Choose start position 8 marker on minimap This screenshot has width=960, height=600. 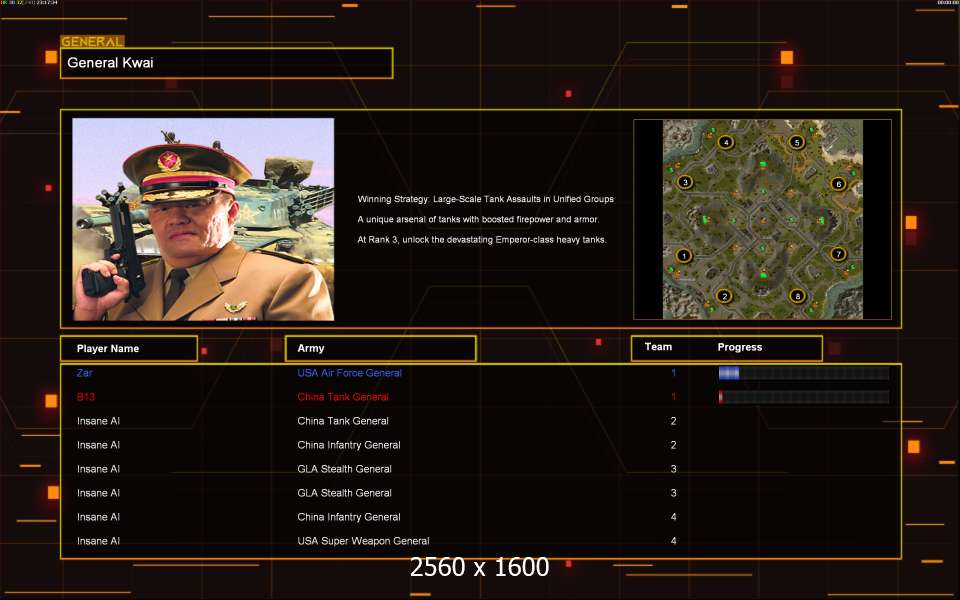pyautogui.click(x=797, y=296)
